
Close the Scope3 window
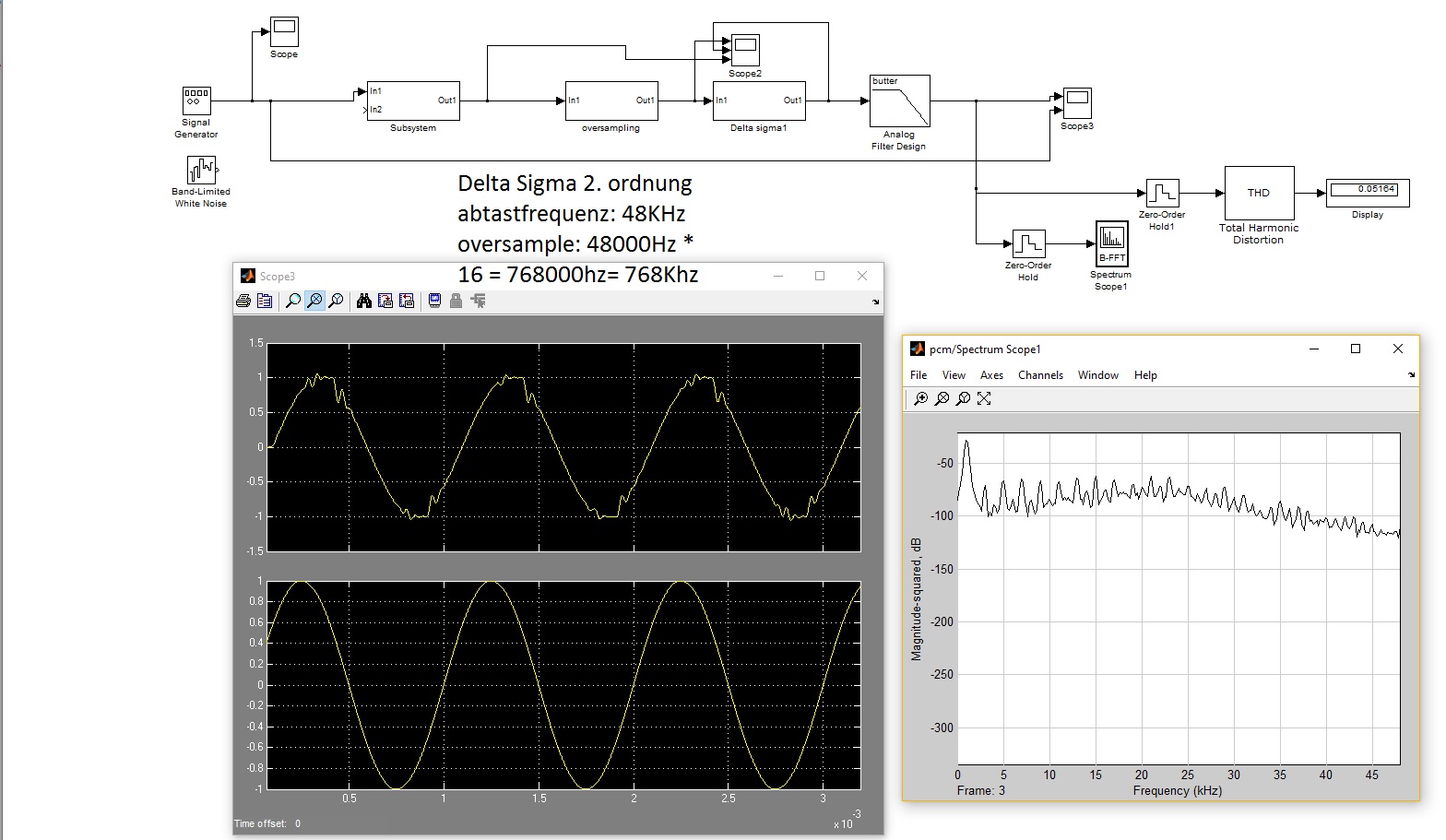pyautogui.click(x=862, y=276)
